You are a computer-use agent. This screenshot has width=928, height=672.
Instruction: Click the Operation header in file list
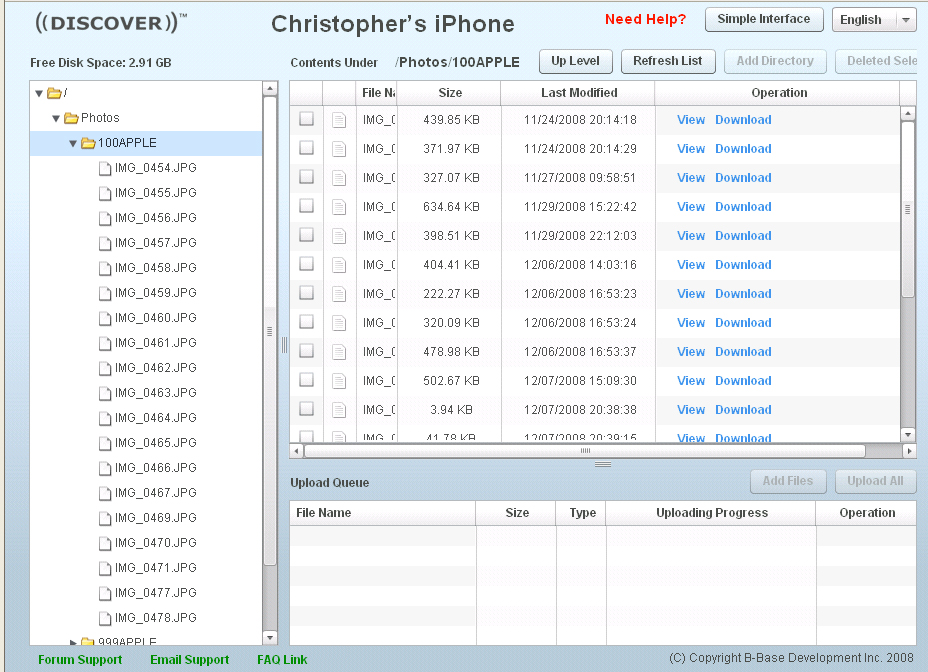[778, 93]
